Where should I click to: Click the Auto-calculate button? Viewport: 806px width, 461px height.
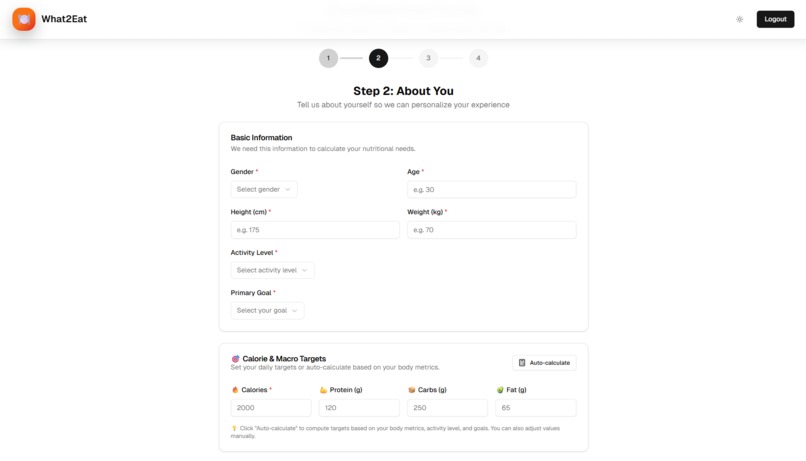(544, 363)
